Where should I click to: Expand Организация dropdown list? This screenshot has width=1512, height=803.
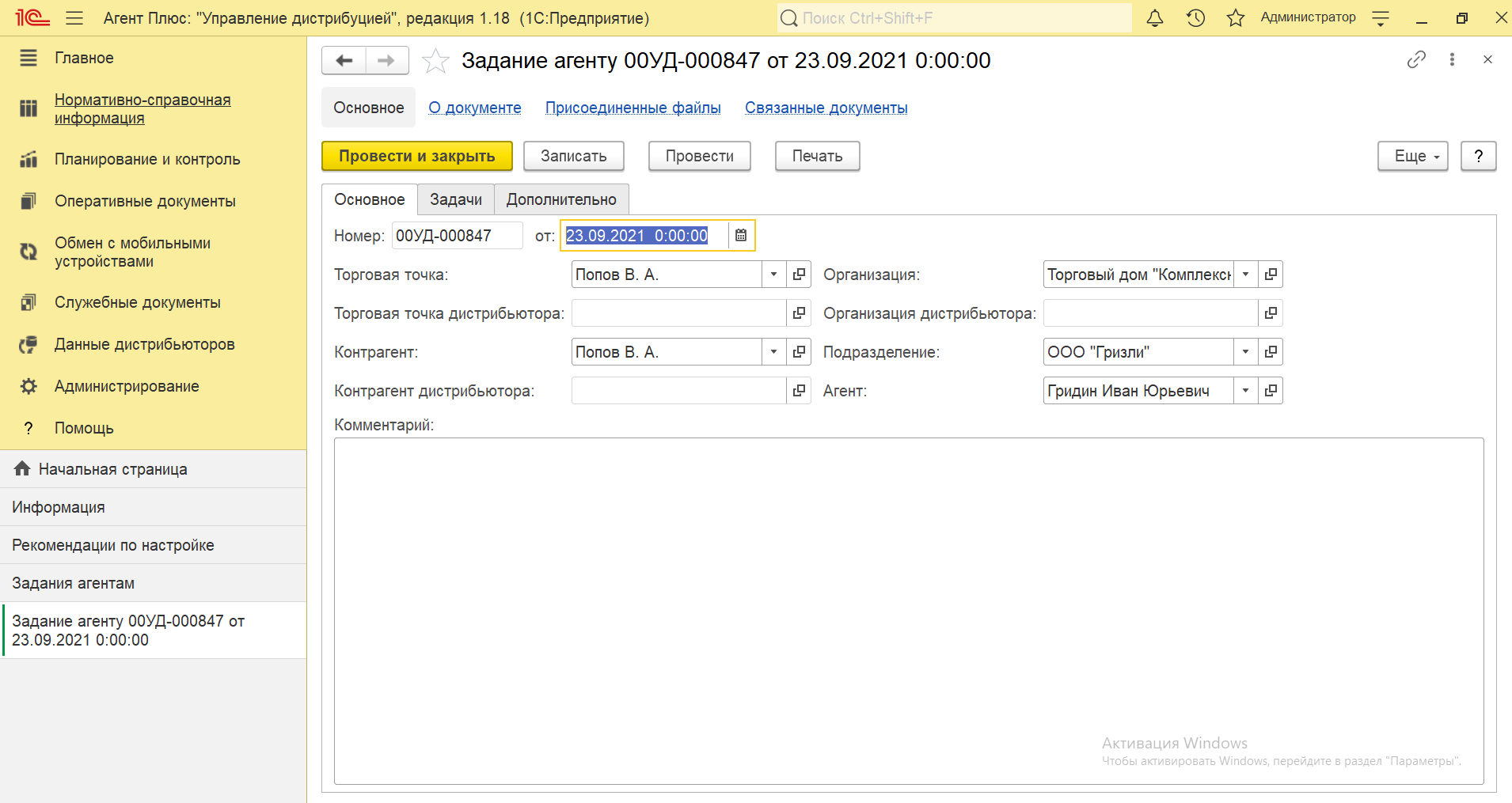(1246, 274)
